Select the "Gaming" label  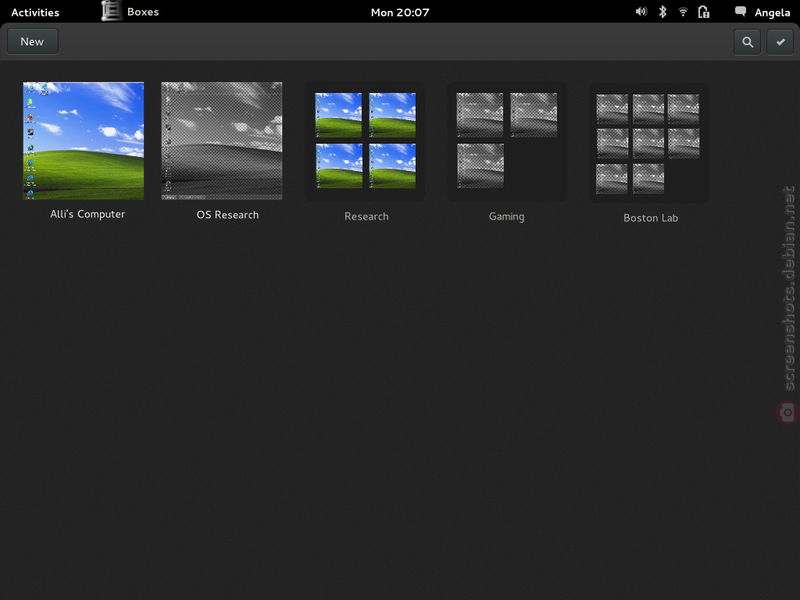(506, 217)
